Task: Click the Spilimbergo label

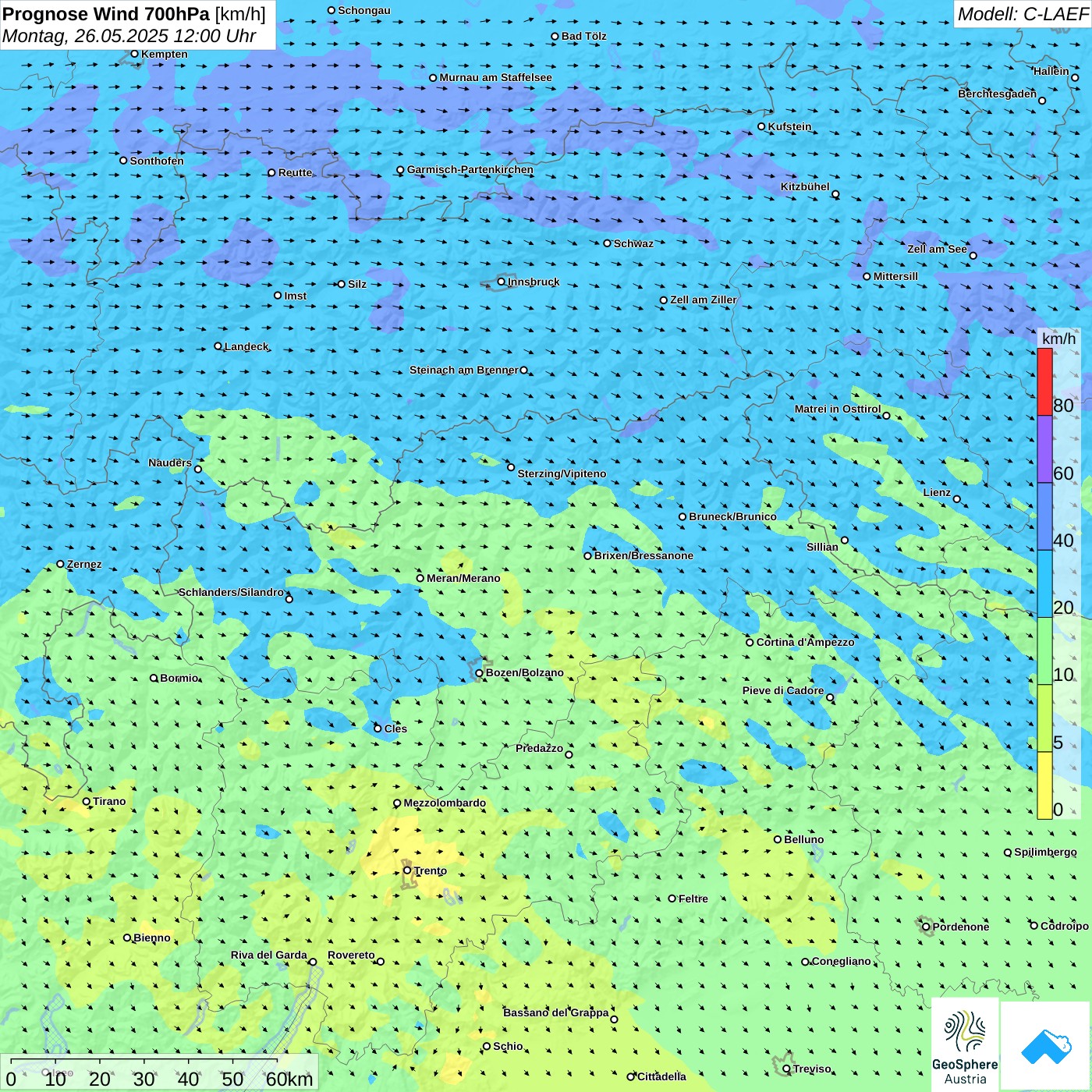Action: point(1045,852)
